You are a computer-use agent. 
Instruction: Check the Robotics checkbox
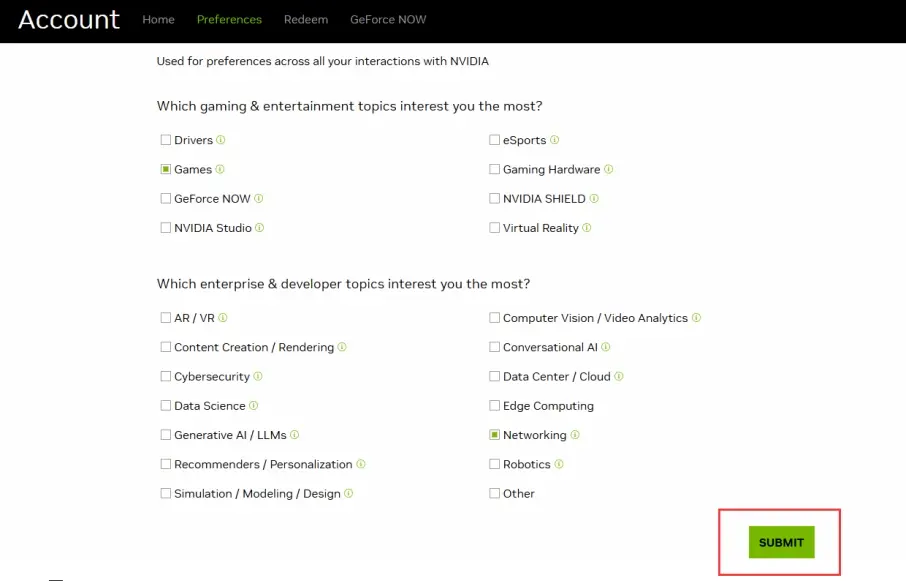pyautogui.click(x=495, y=464)
